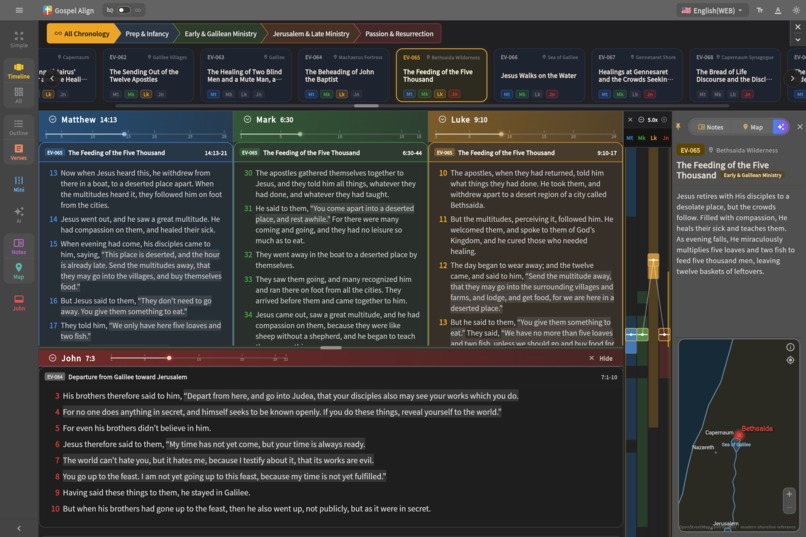Open Outline in the left sidebar

pyautogui.click(x=19, y=127)
